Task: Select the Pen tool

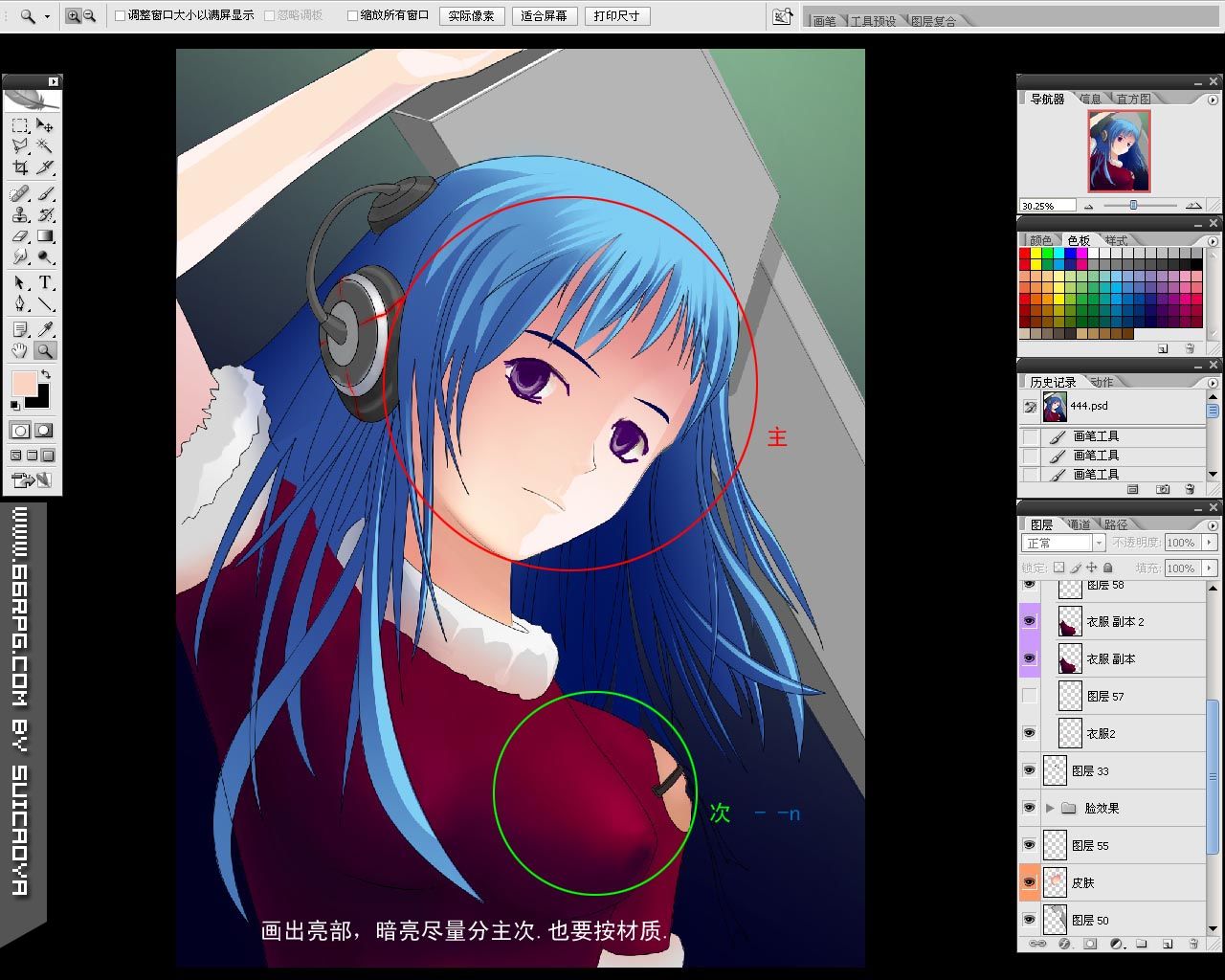Action: (20, 304)
